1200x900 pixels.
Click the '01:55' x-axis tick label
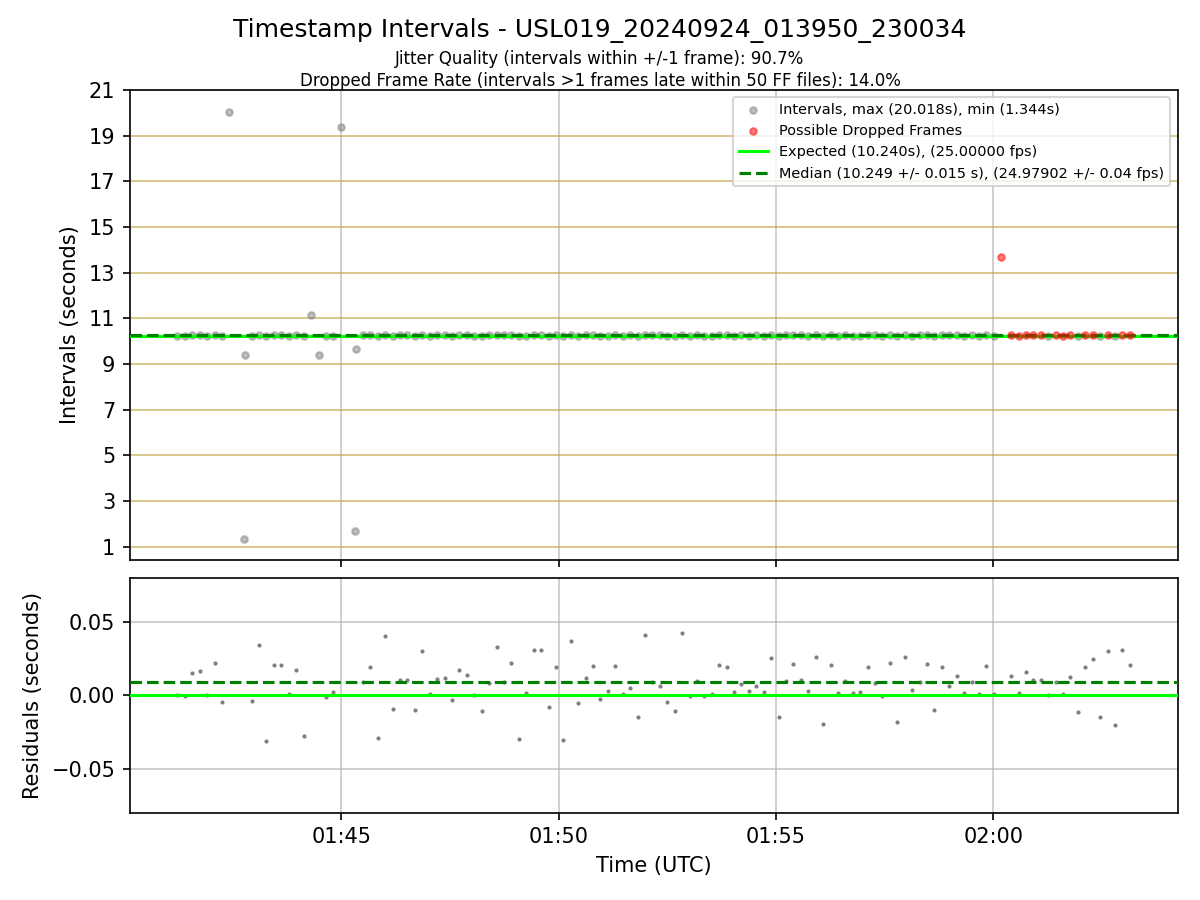(x=775, y=834)
